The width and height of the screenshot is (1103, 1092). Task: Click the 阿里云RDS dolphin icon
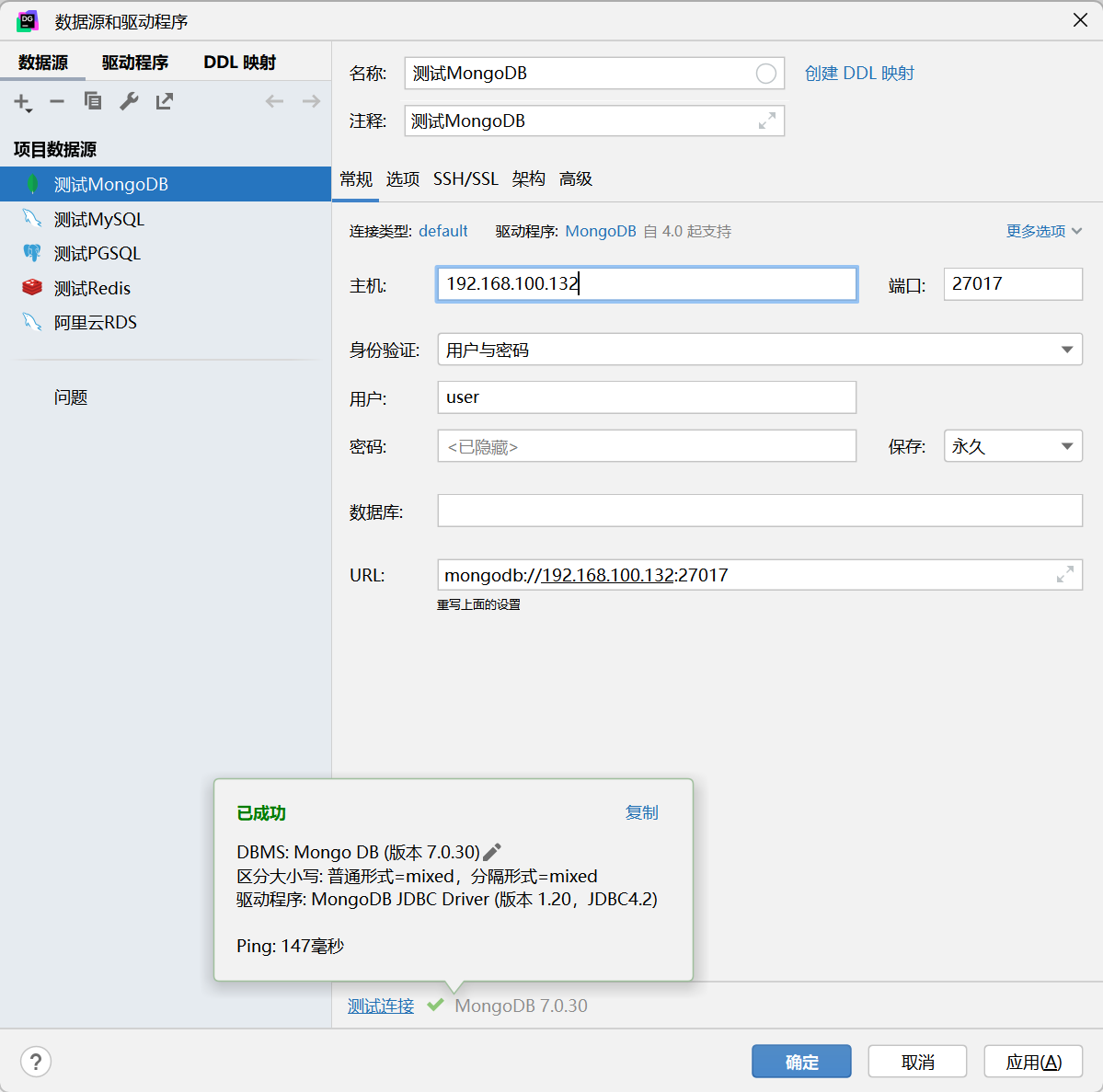31,322
